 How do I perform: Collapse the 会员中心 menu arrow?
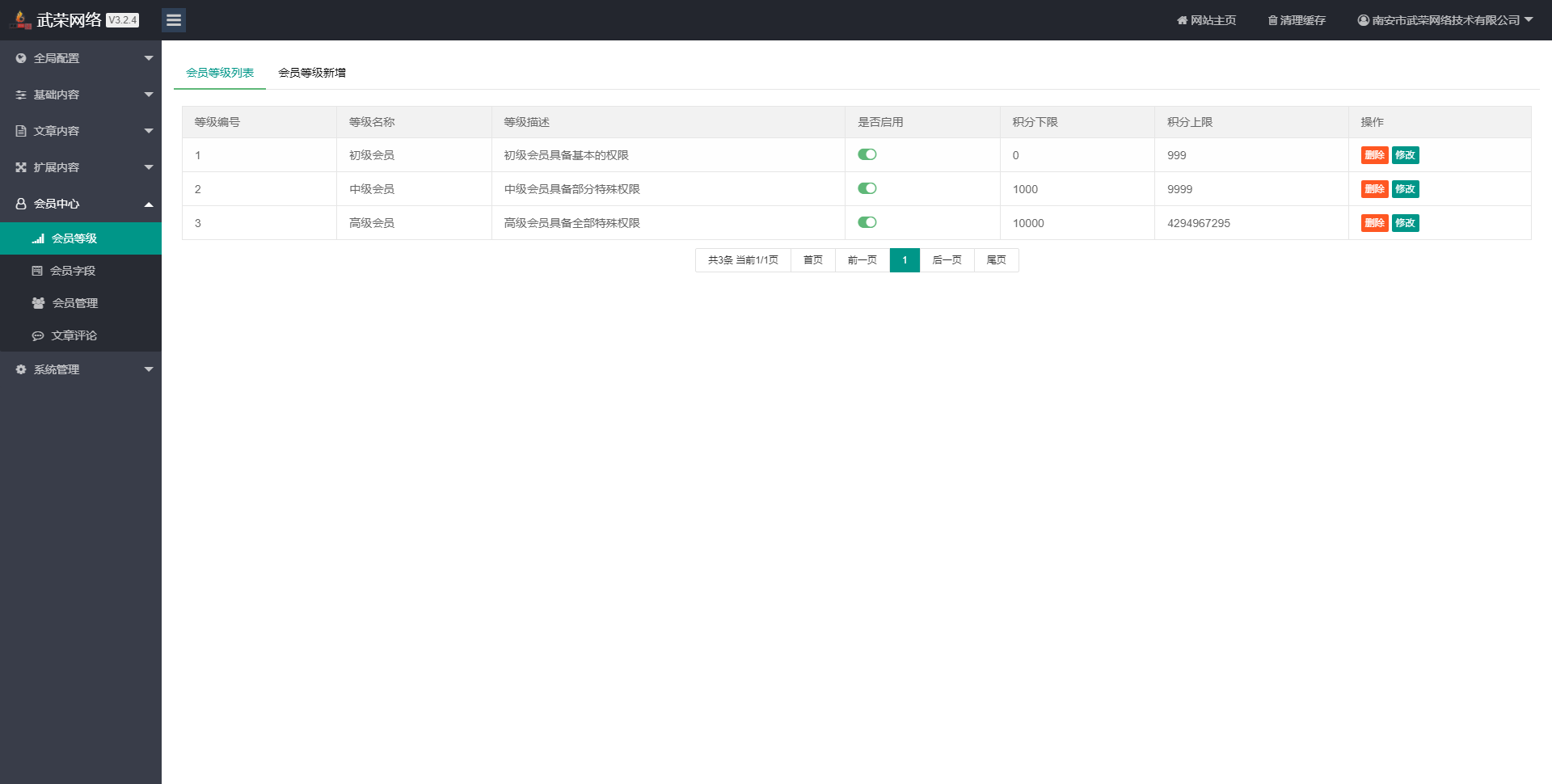point(149,204)
